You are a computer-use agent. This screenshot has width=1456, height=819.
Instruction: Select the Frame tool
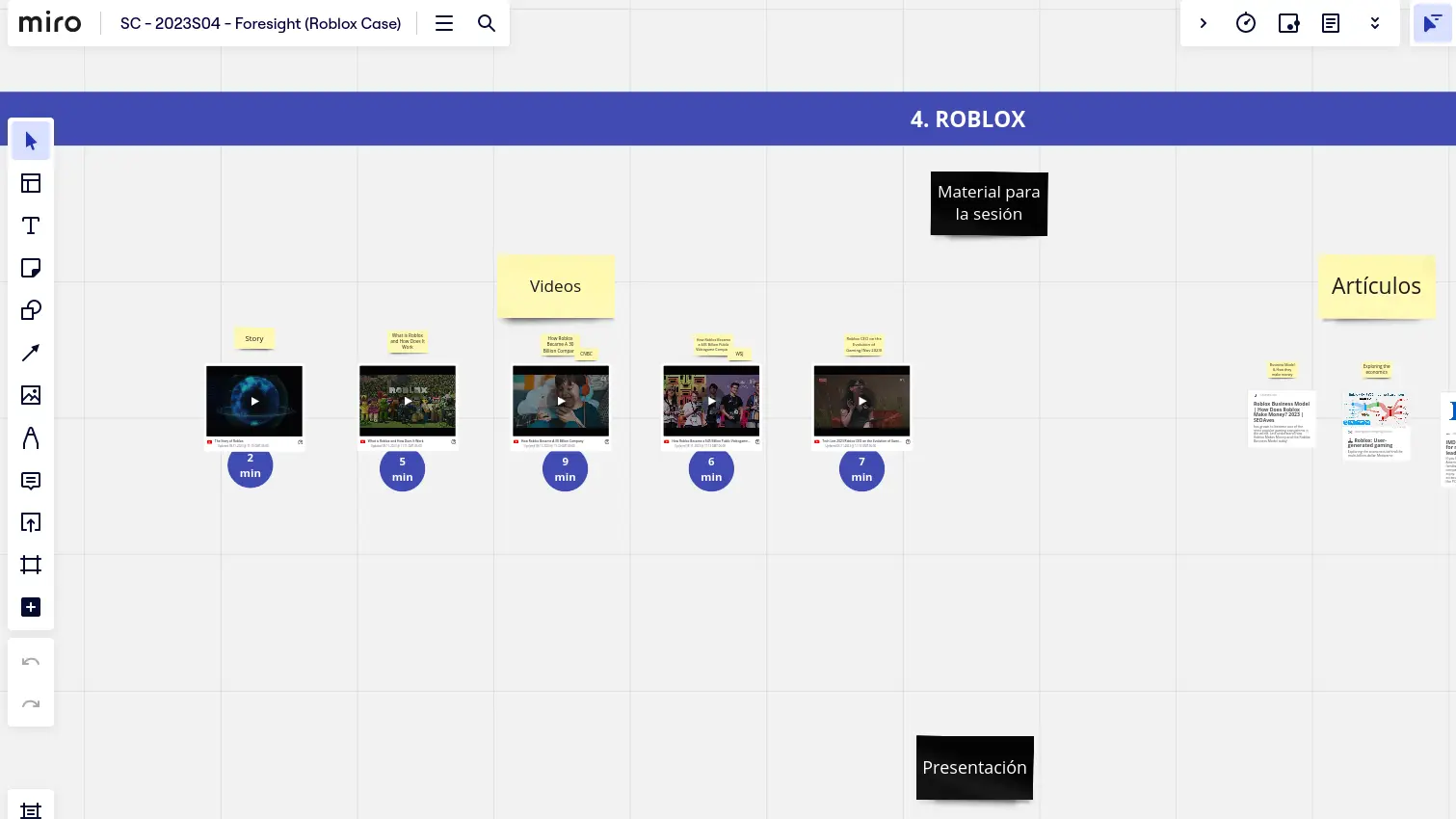click(x=31, y=565)
